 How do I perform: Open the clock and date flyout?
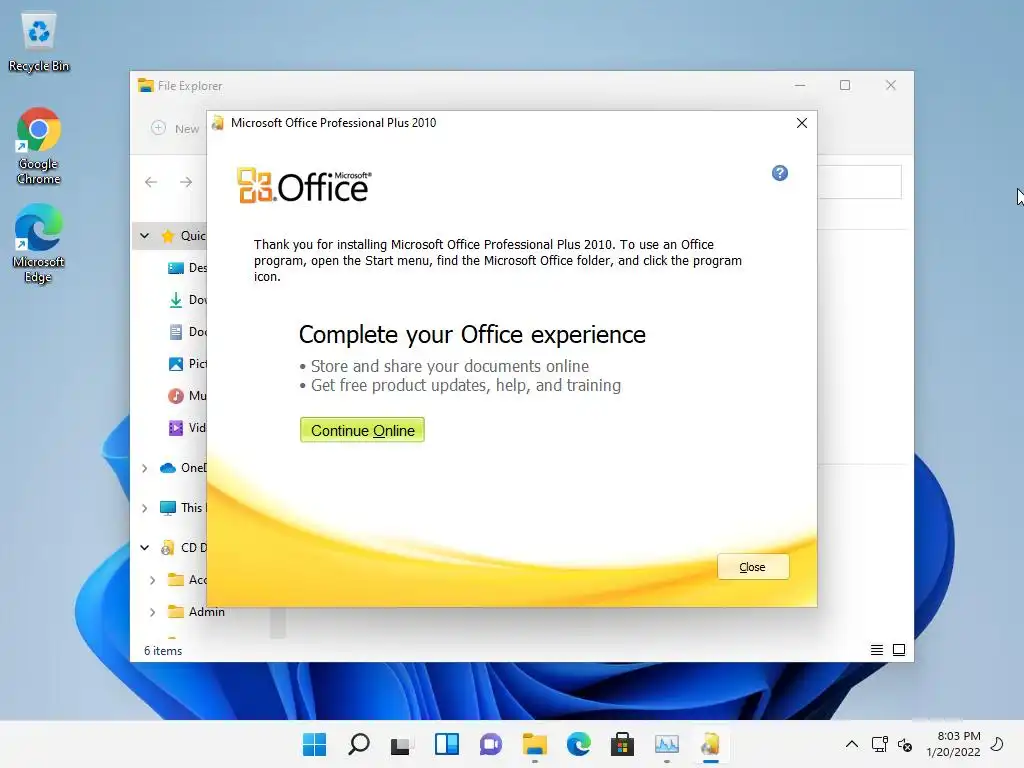click(953, 744)
